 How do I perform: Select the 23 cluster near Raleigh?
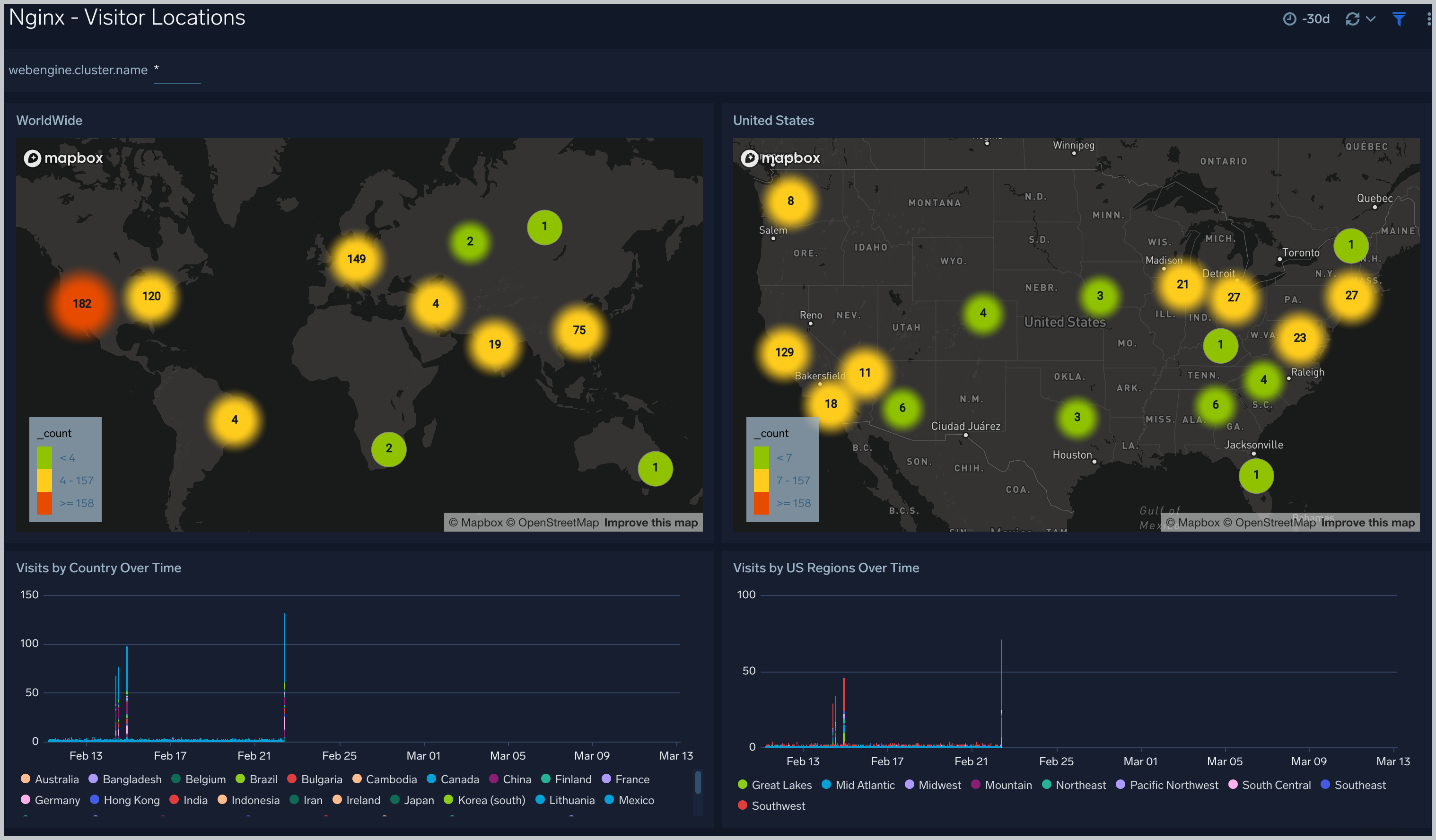(1299, 338)
